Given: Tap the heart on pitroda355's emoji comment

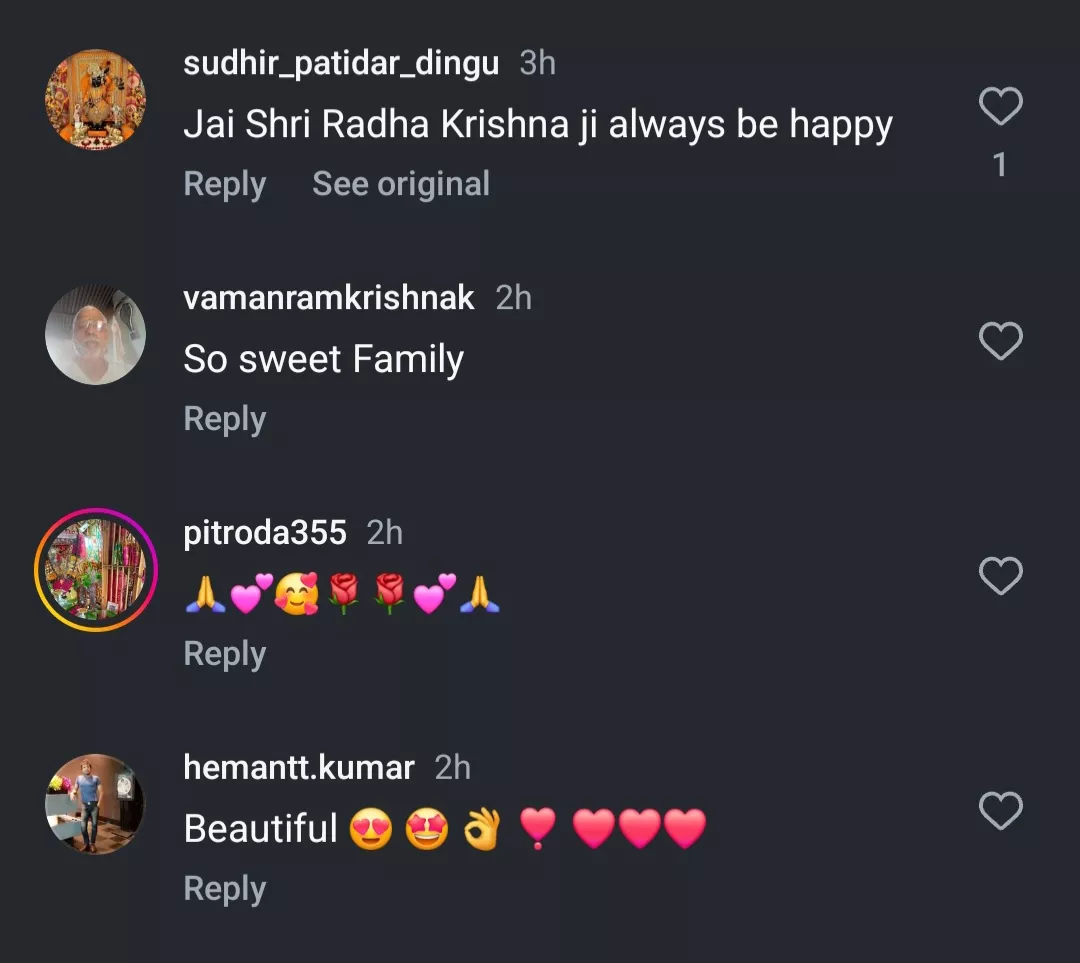Looking at the screenshot, I should (1000, 577).
